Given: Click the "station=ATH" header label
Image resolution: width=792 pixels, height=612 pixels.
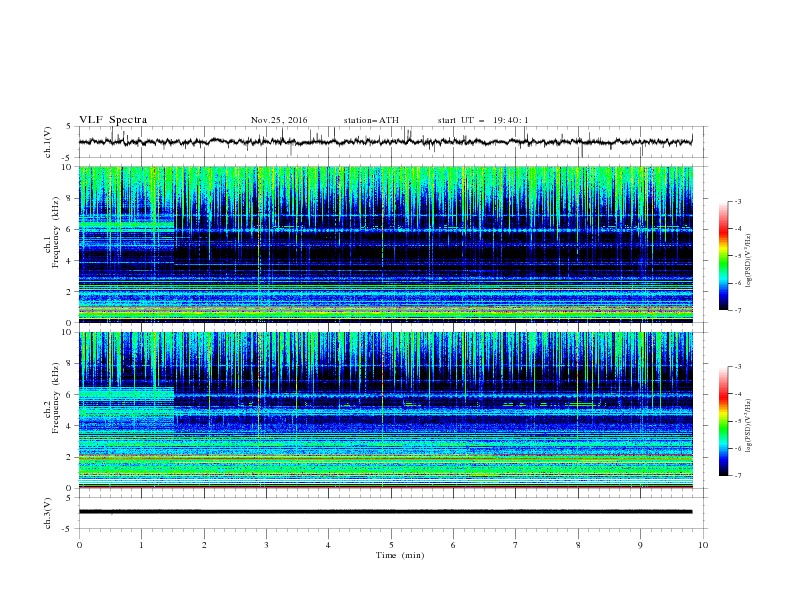Looking at the screenshot, I should click(x=371, y=120).
